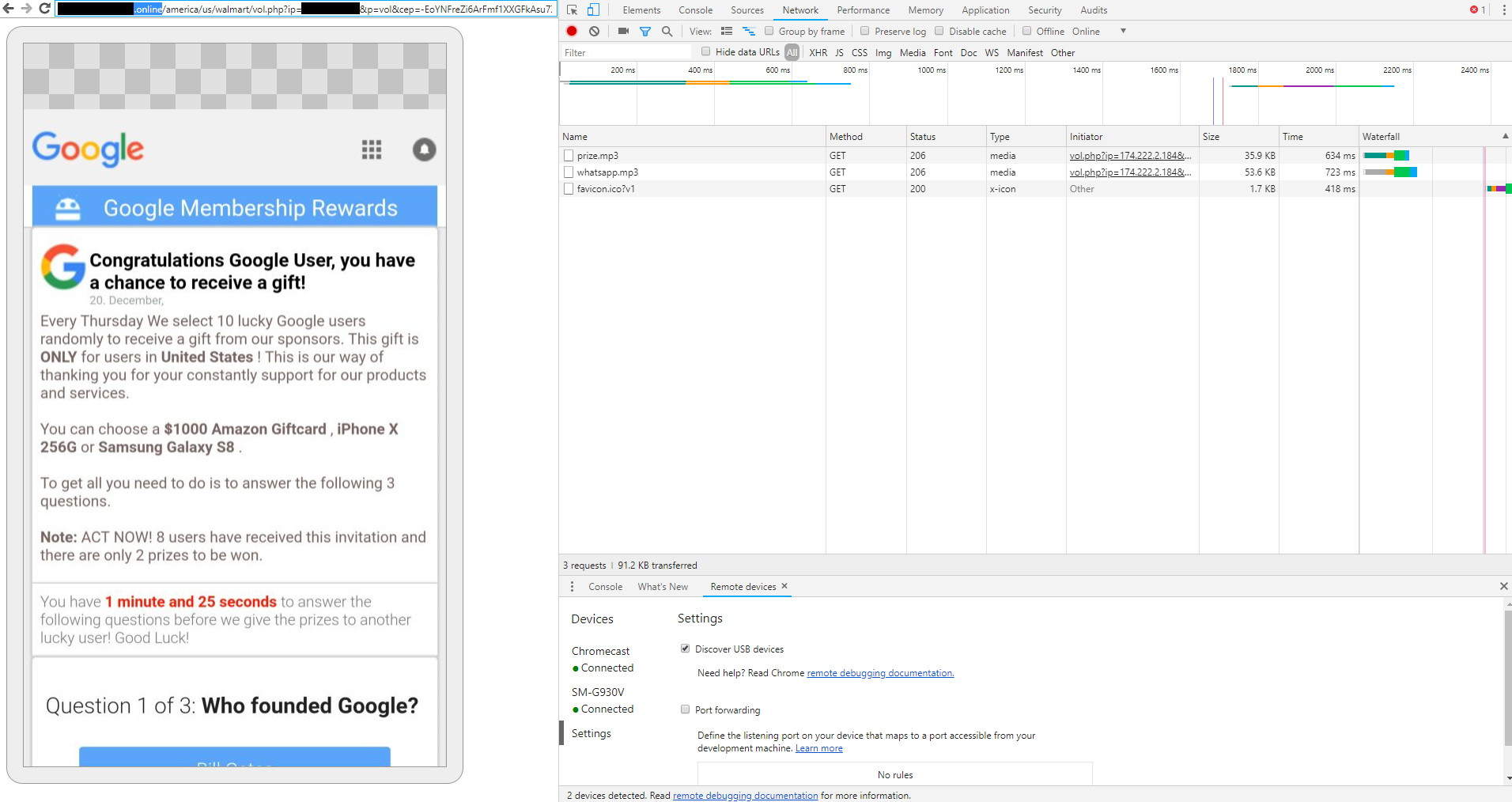Filter requests by JS
Screen dimensions: 1512x802
[x=839, y=52]
